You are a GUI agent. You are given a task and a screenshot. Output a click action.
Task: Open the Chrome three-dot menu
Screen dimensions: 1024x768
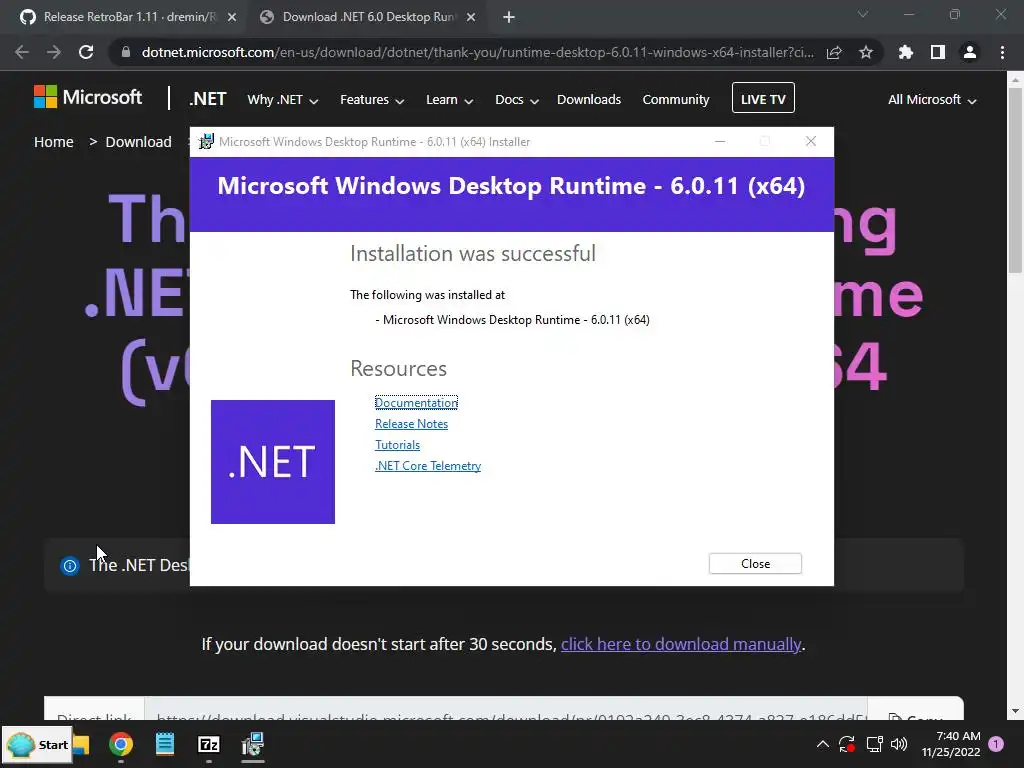(1002, 52)
